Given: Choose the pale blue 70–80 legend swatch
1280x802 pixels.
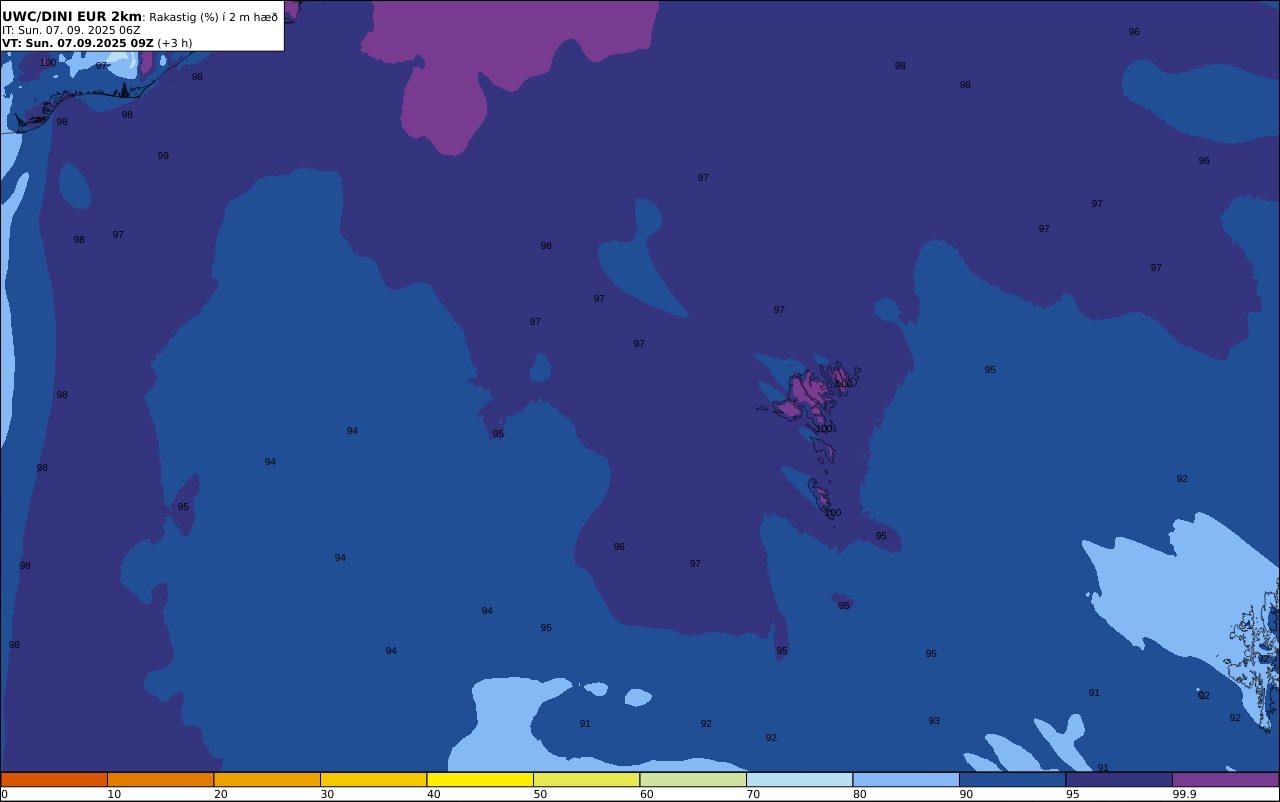Looking at the screenshot, I should (799, 779).
